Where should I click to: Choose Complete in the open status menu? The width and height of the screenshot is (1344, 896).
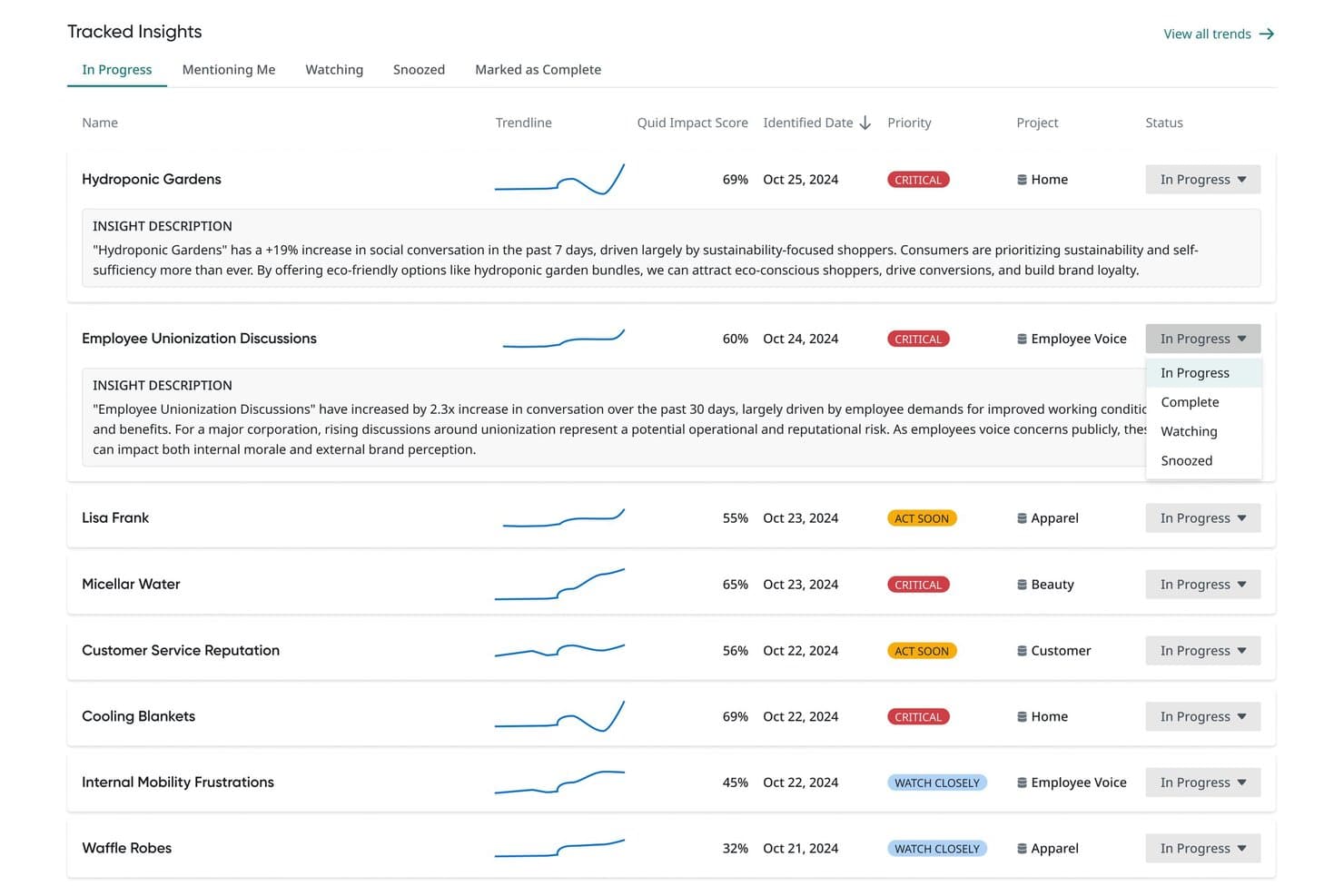click(x=1203, y=402)
